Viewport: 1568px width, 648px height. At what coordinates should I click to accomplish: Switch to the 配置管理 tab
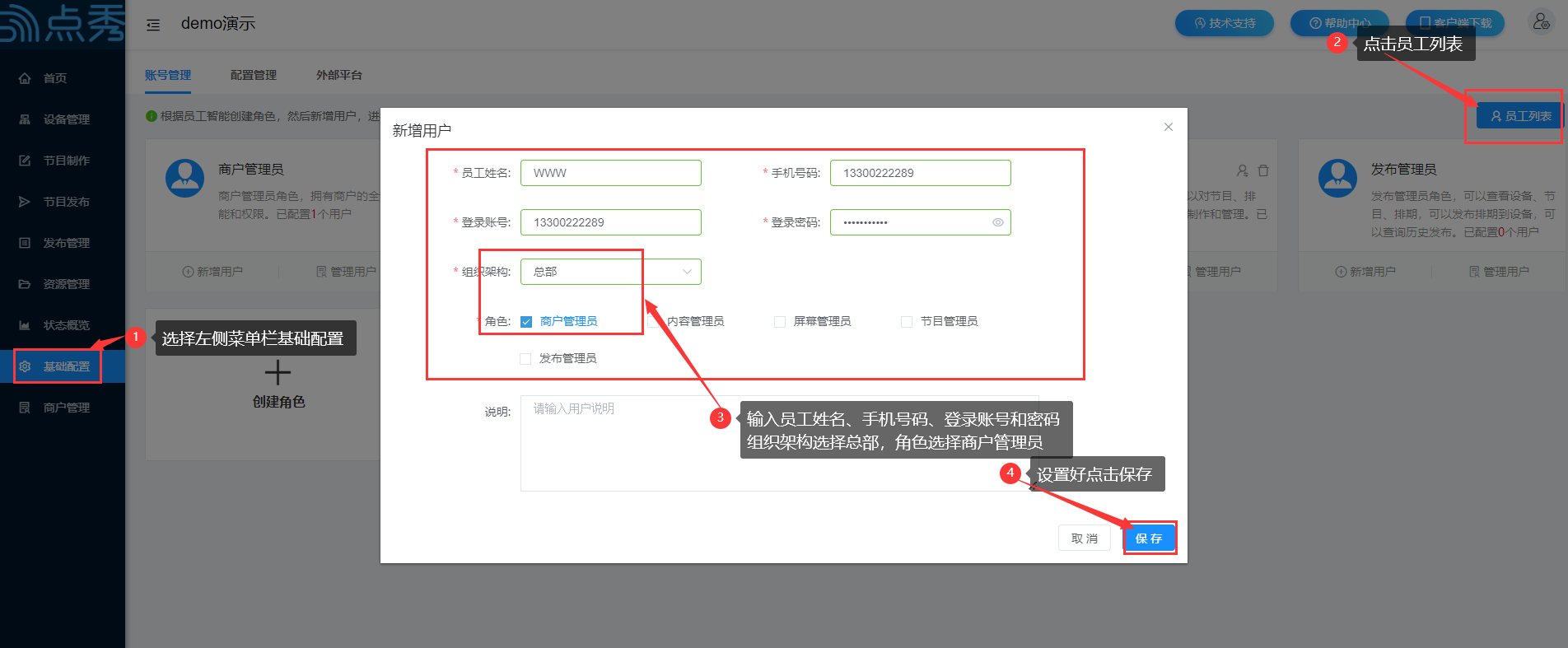[254, 75]
